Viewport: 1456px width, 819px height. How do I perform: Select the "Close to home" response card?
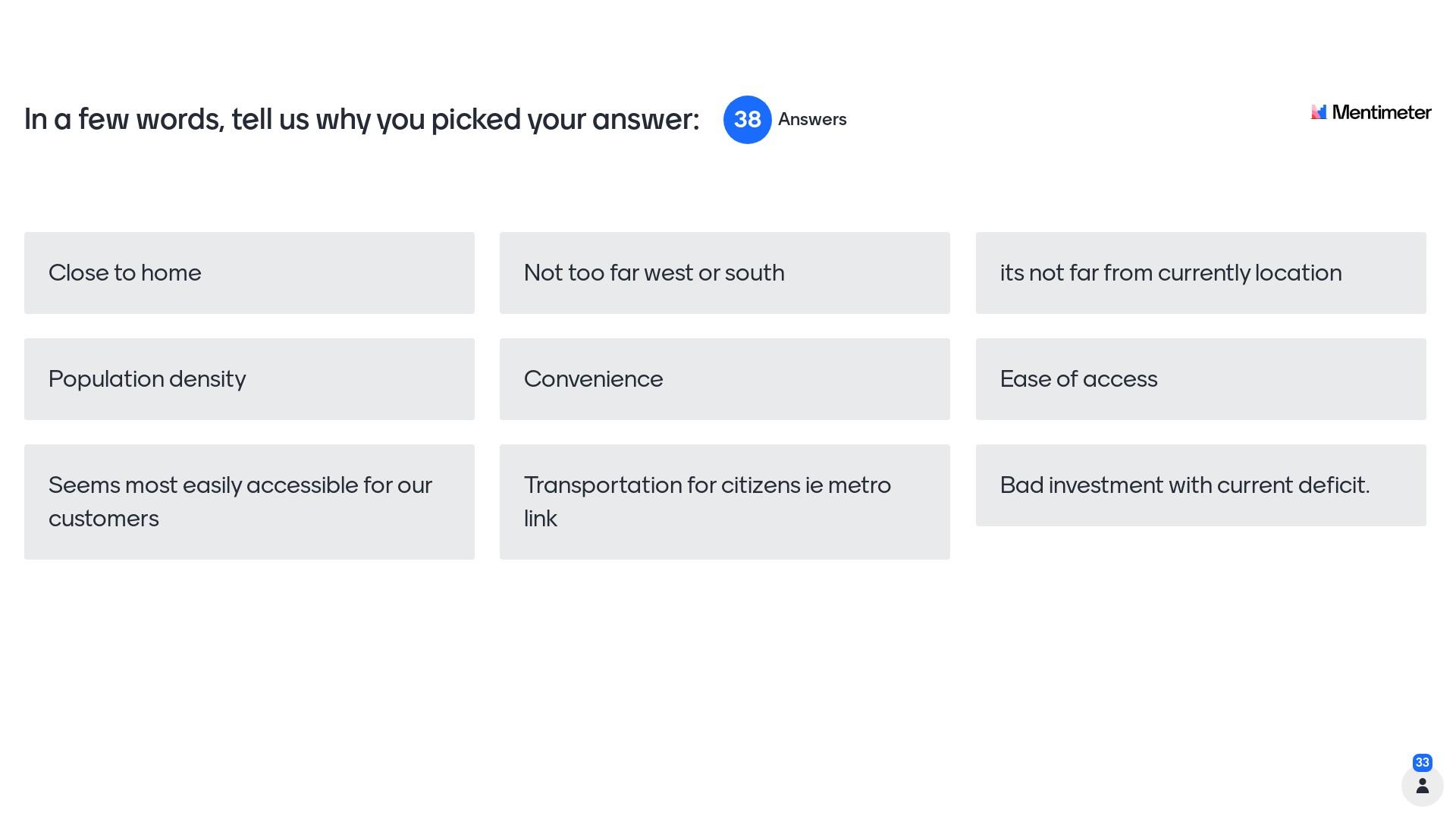(249, 273)
